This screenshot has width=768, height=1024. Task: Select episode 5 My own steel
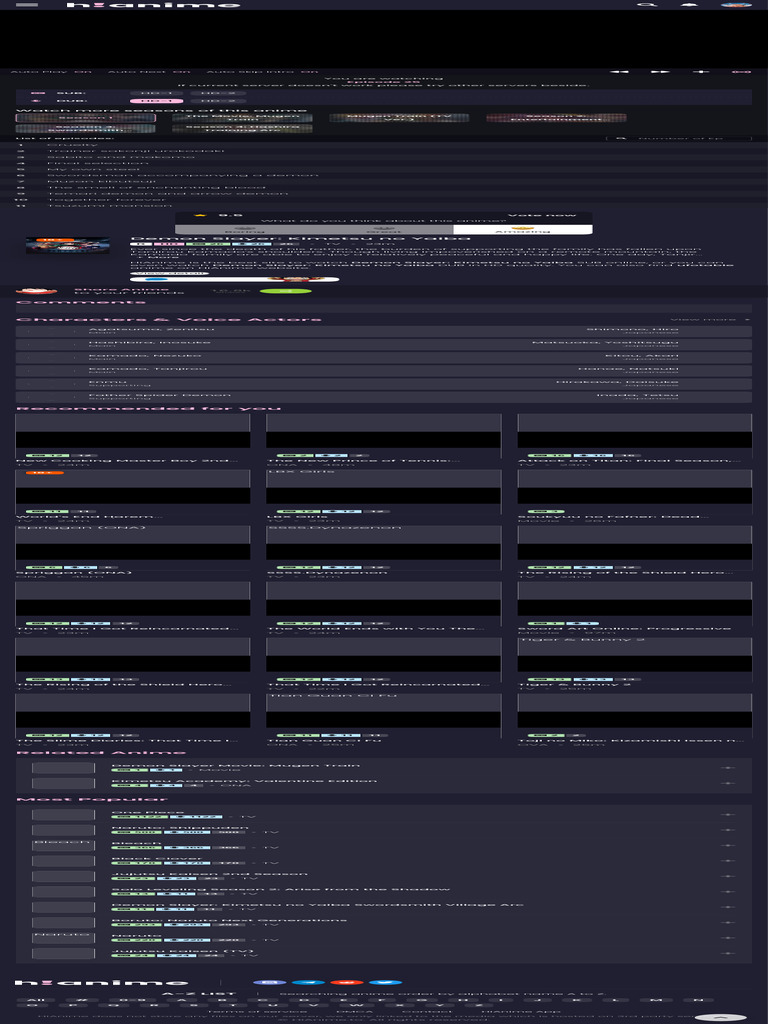pos(384,168)
